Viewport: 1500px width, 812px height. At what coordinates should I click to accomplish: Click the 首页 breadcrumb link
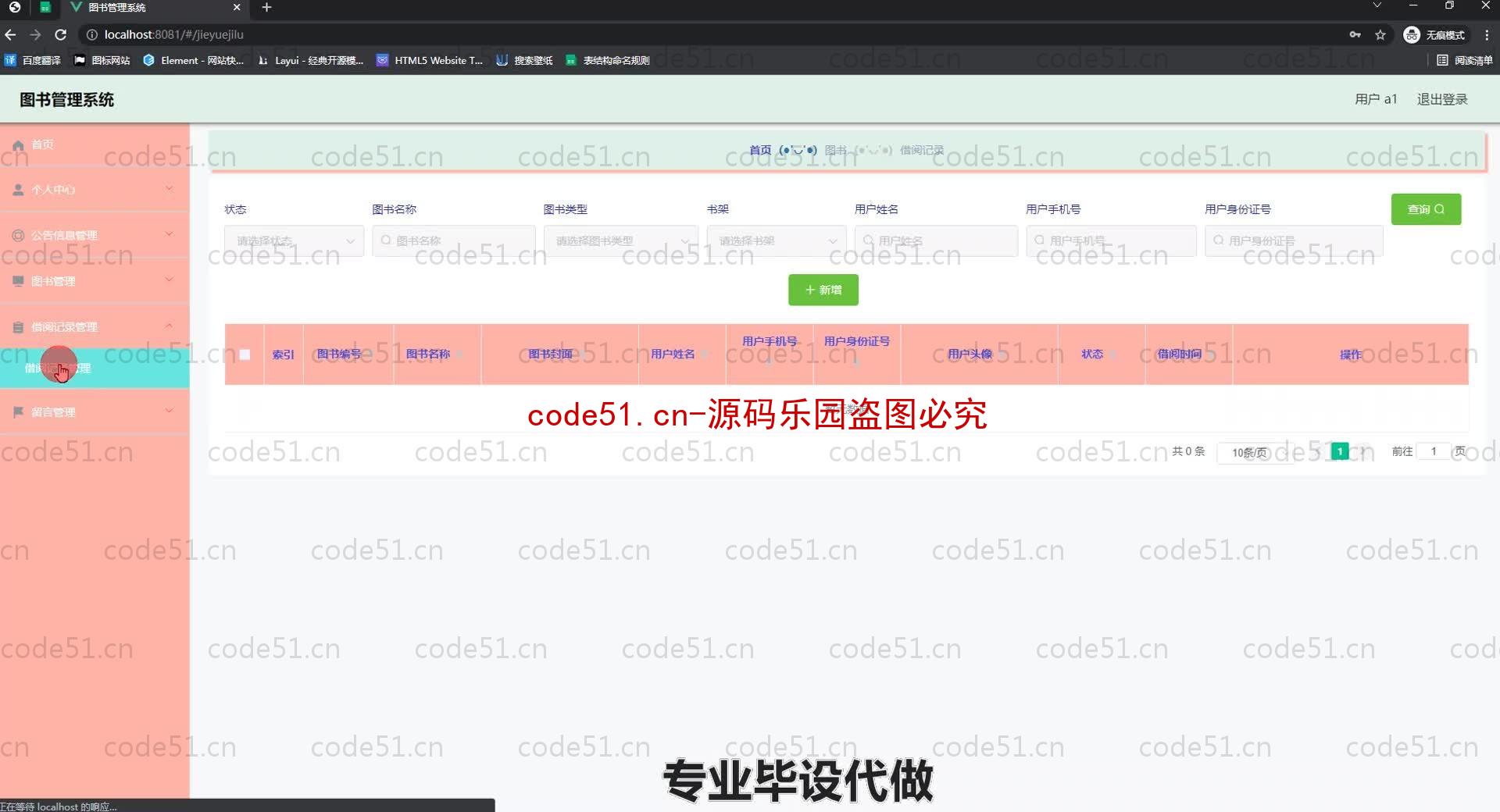760,150
